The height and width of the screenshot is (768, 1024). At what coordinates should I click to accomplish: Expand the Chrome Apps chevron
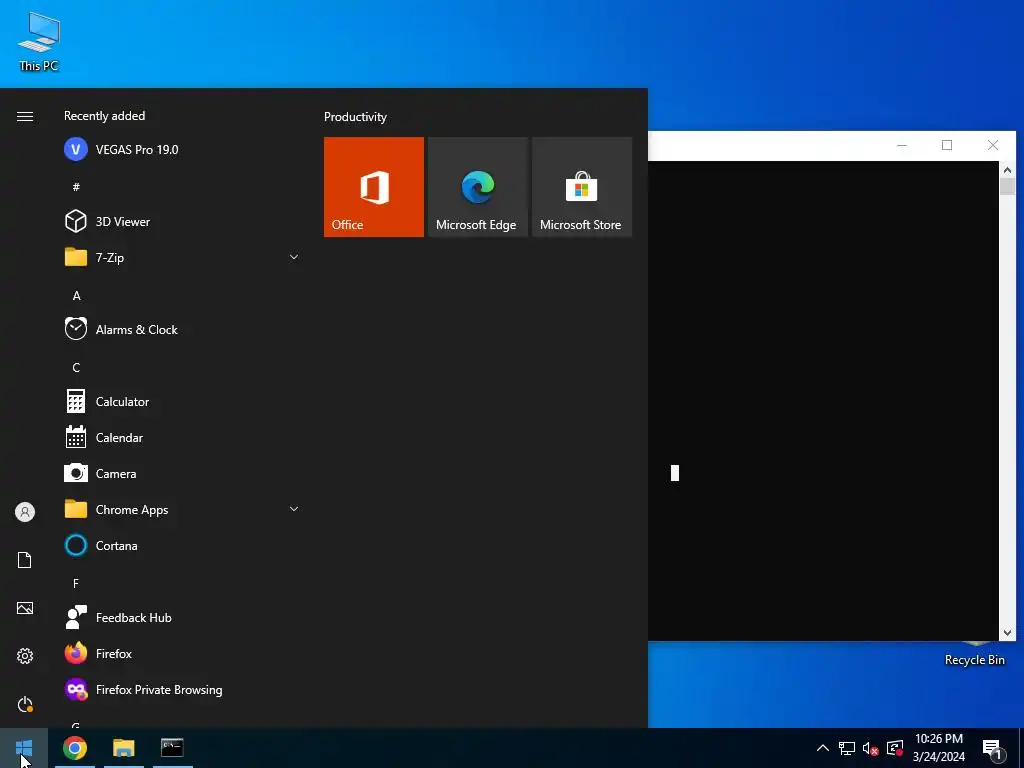tap(294, 509)
